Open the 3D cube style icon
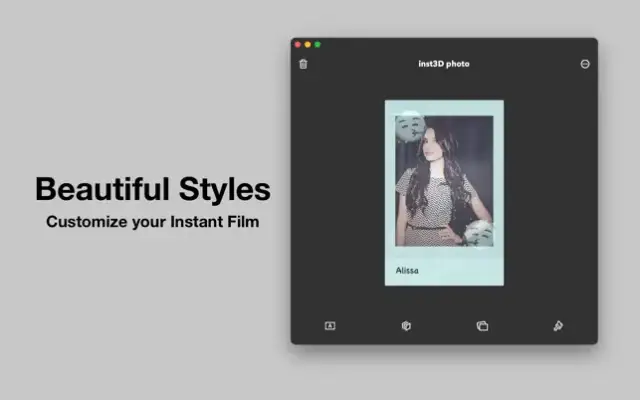 coord(406,326)
